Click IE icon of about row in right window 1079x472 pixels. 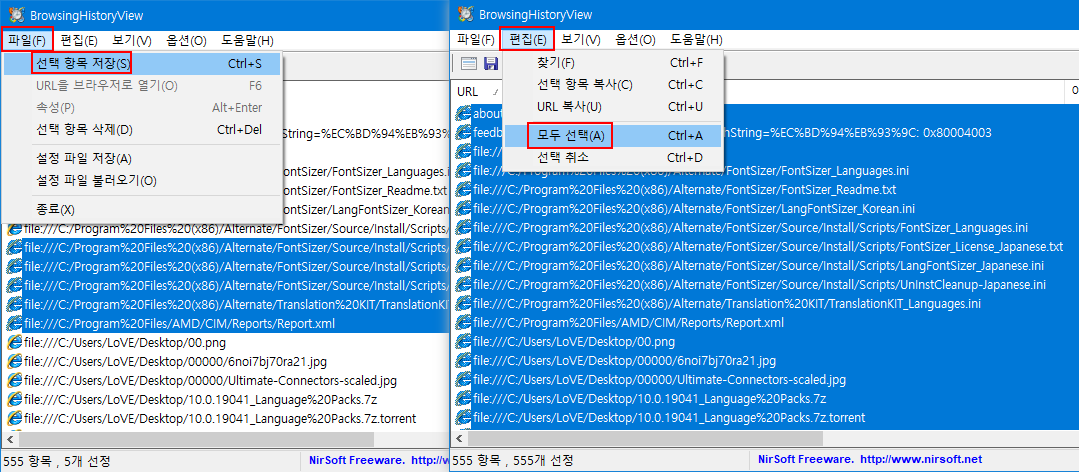(464, 114)
